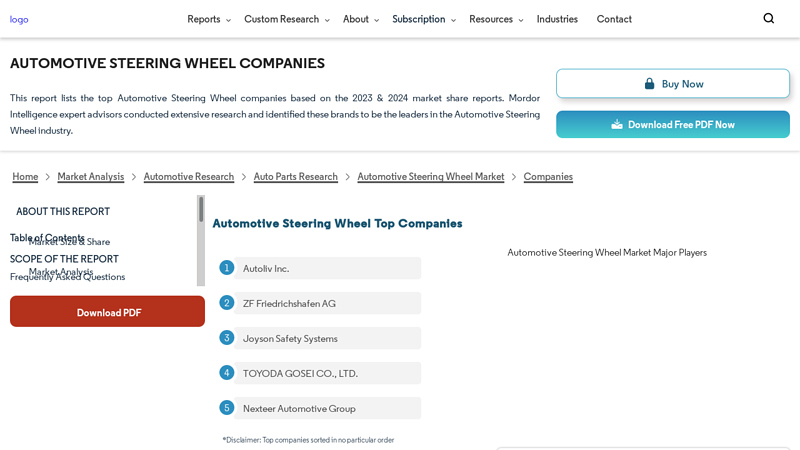This screenshot has width=800, height=450.
Task: Follow the Companies breadcrumb link
Action: coord(548,177)
